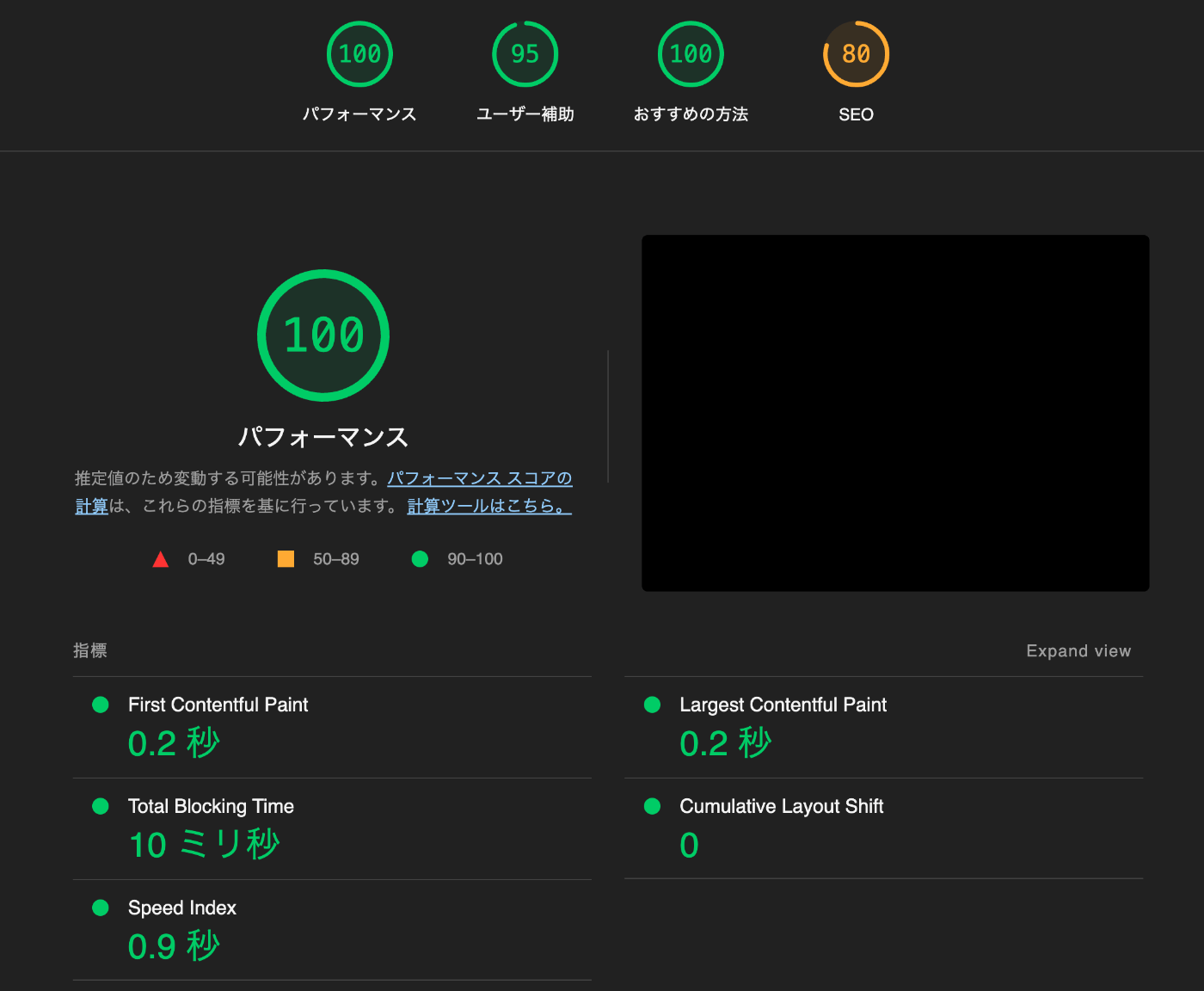Click the green circle 90–100 legend icon
The image size is (1204, 991).
pyautogui.click(x=420, y=559)
